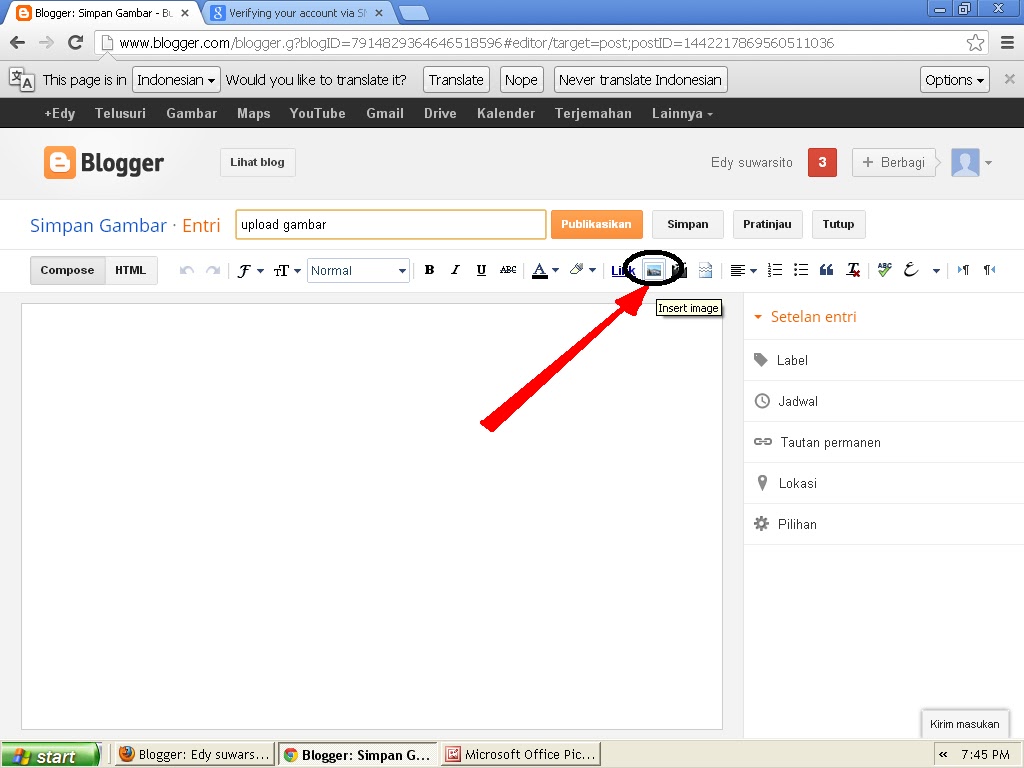The width and height of the screenshot is (1024, 768).
Task: Click the Berbagi share button
Action: [893, 163]
